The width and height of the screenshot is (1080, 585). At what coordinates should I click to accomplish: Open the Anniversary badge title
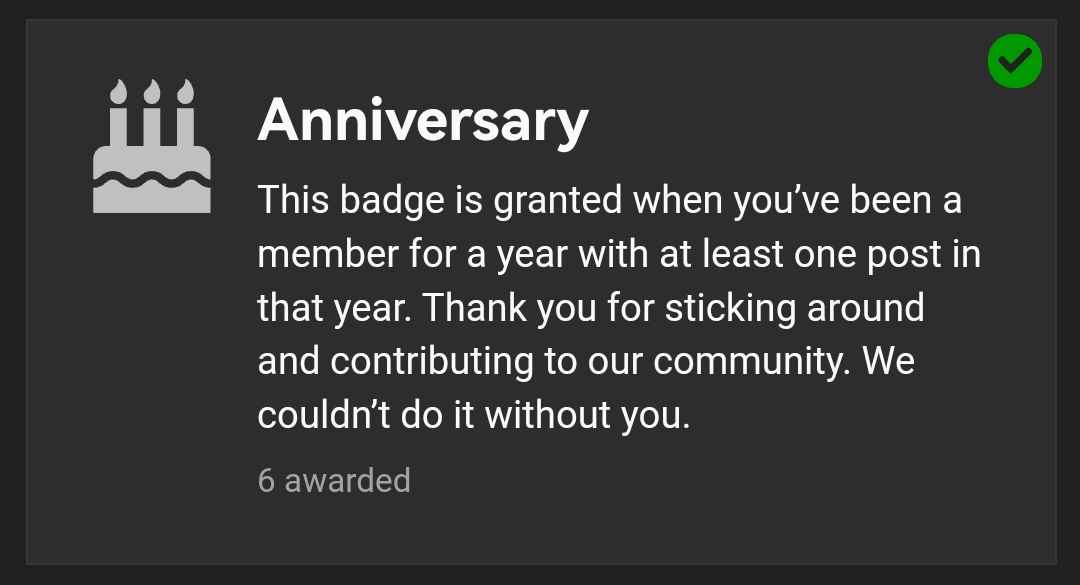[x=423, y=121]
